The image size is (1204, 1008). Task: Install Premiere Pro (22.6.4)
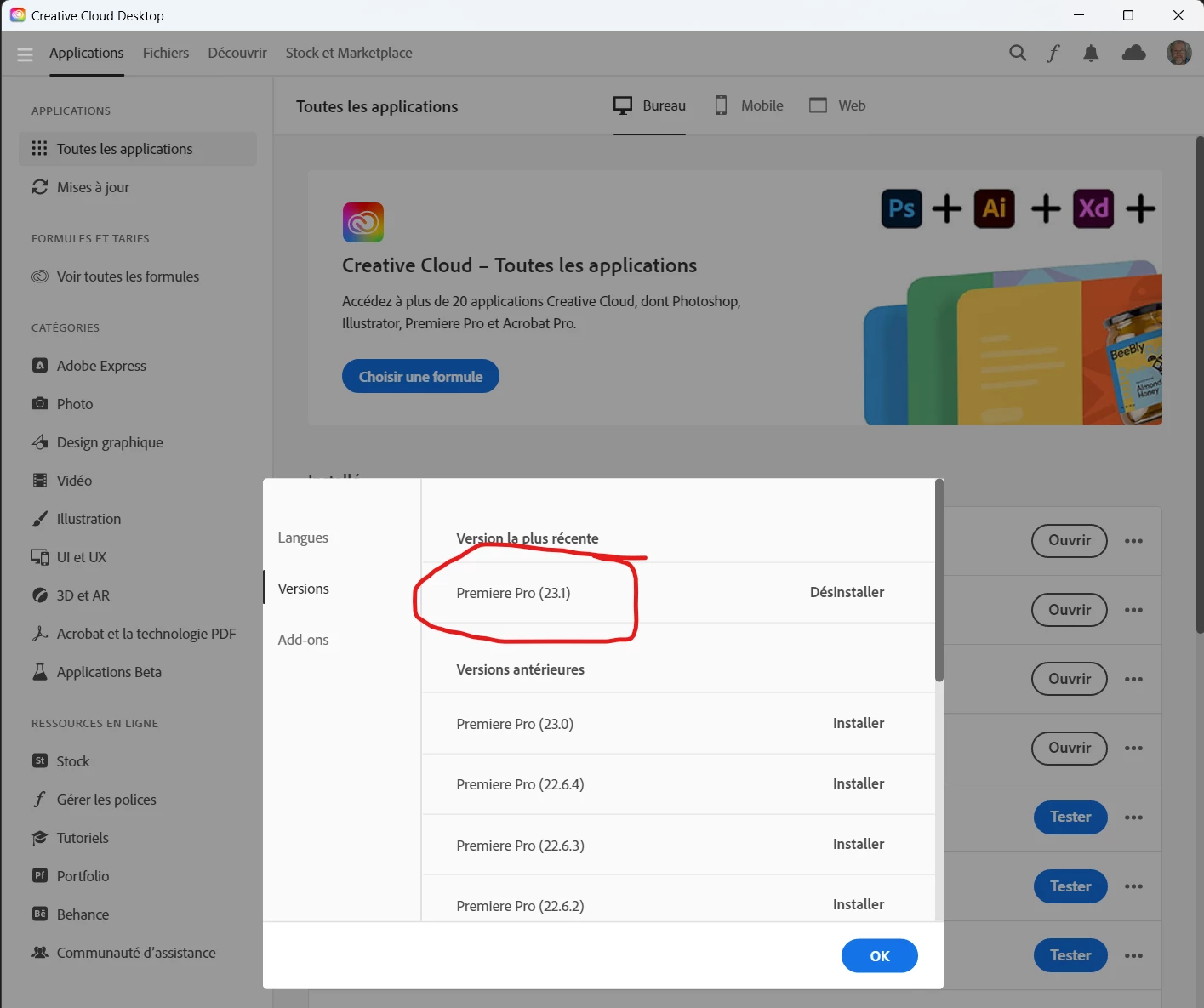click(x=859, y=783)
